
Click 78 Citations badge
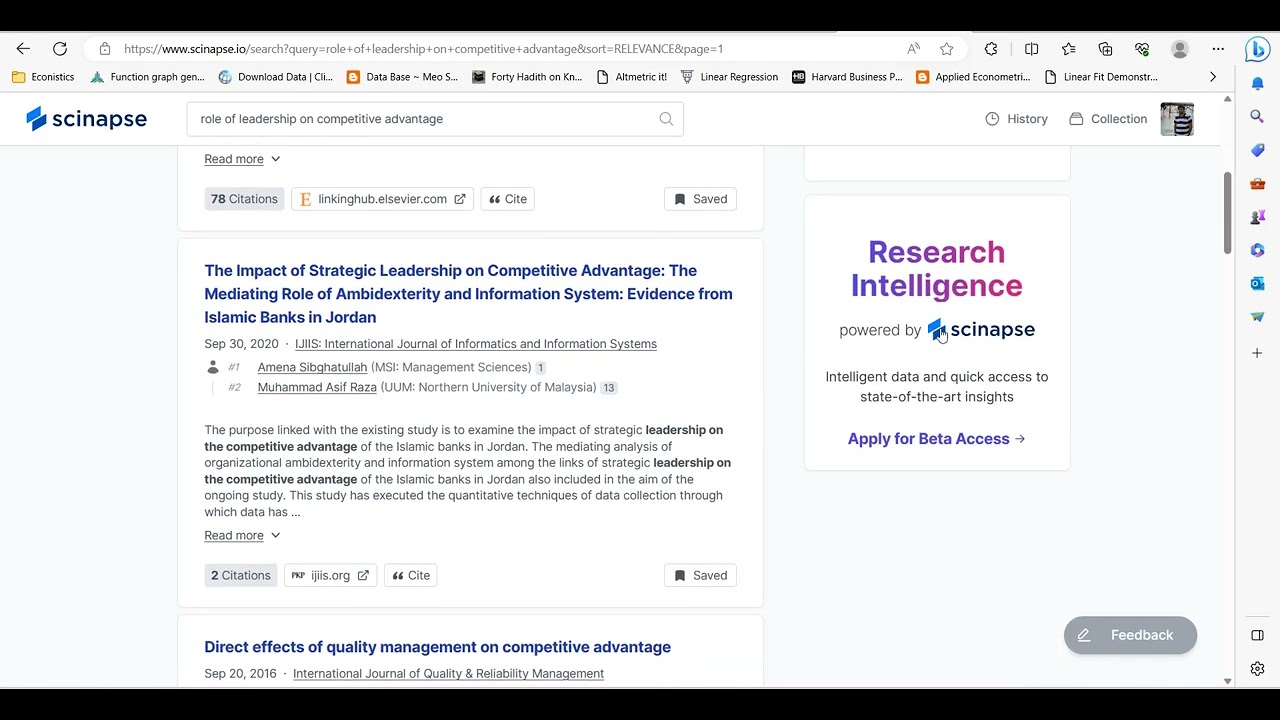tap(244, 199)
